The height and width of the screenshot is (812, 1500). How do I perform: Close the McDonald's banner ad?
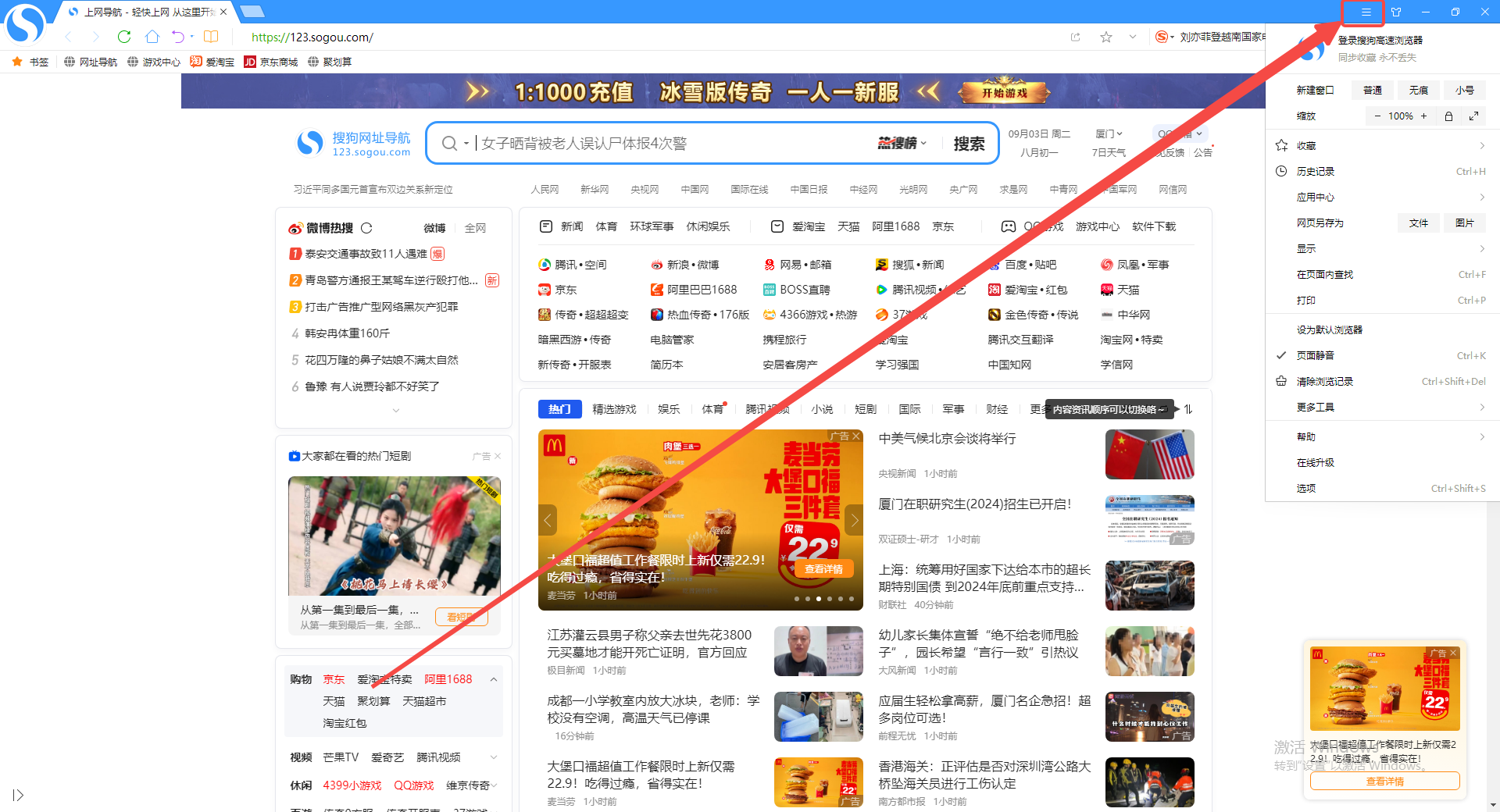(x=856, y=436)
